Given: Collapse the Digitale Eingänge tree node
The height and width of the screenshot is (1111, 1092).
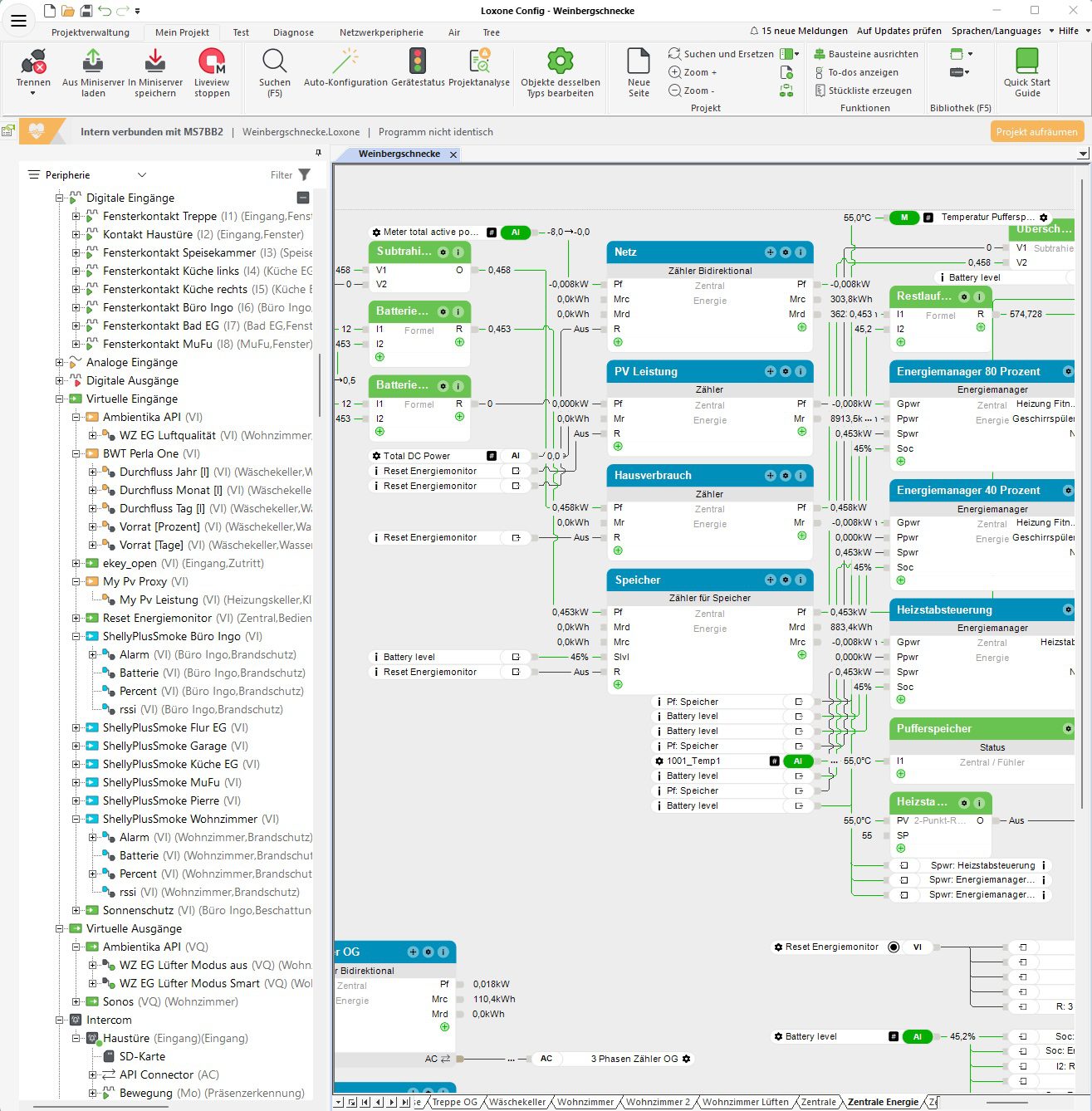Looking at the screenshot, I should pyautogui.click(x=60, y=198).
